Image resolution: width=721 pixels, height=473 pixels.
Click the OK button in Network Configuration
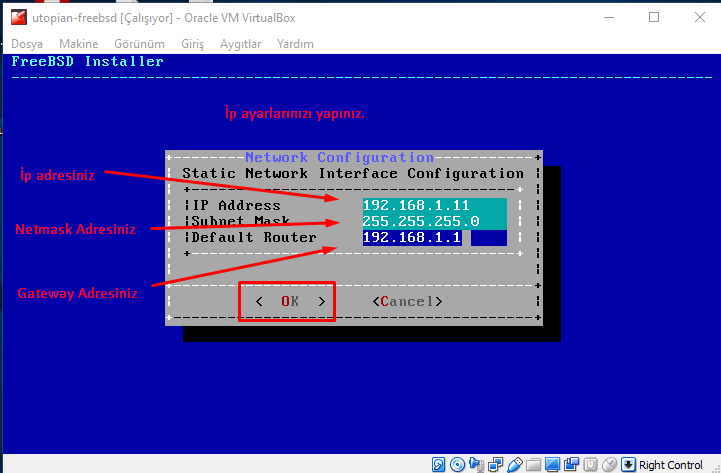290,302
